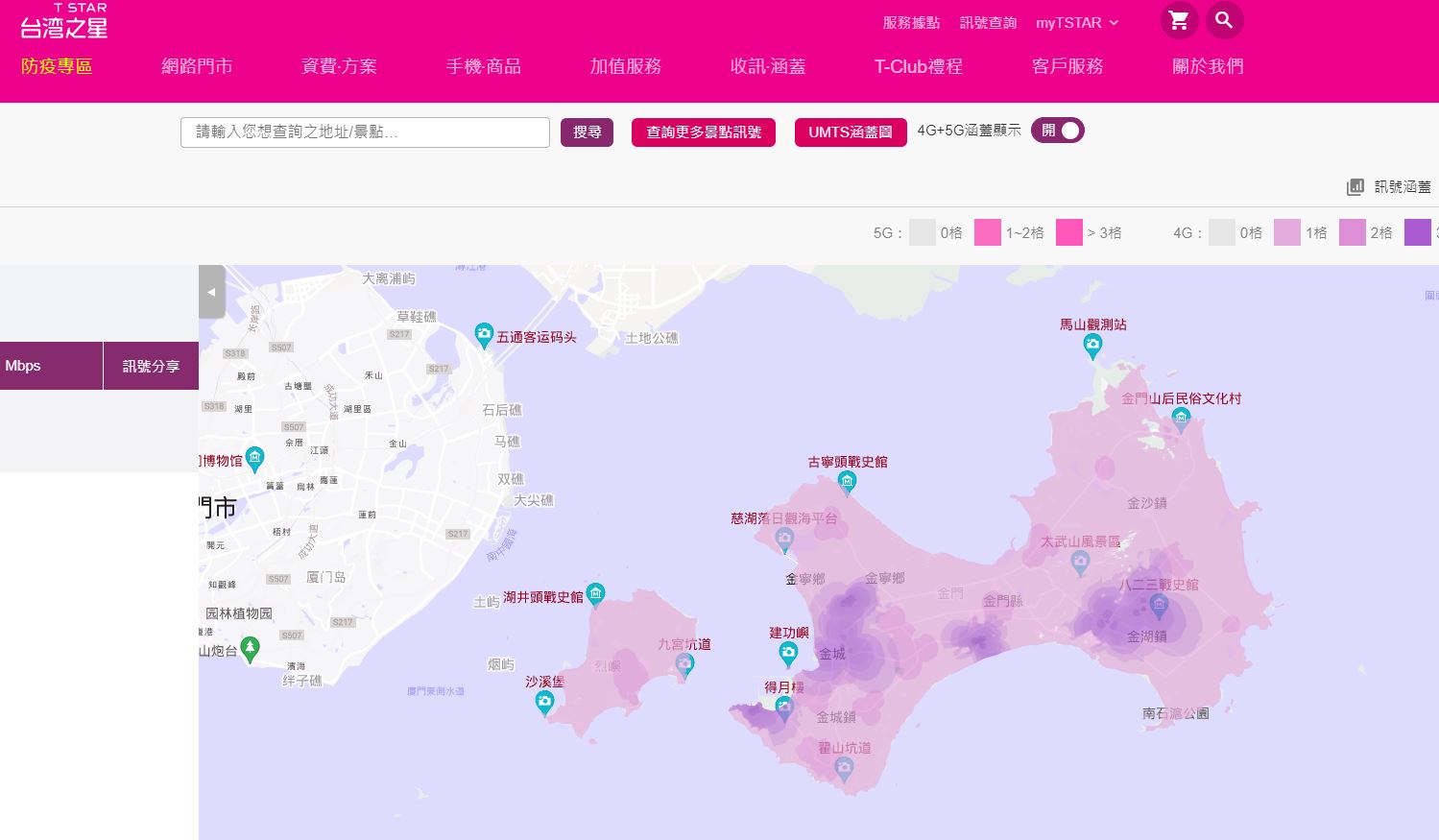The width and height of the screenshot is (1439, 840).
Task: Switch to the 訊號分享 tab
Action: (151, 366)
